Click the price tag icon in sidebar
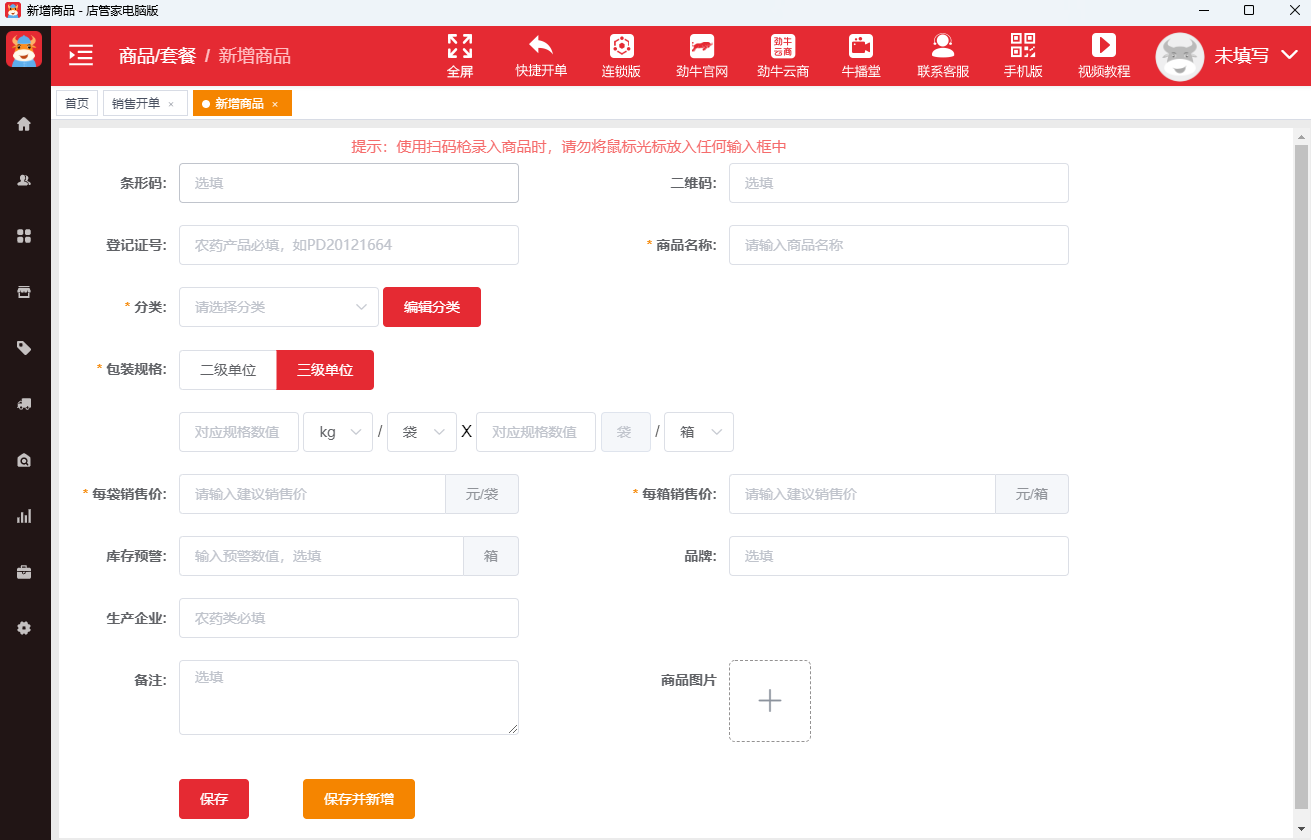 click(24, 348)
